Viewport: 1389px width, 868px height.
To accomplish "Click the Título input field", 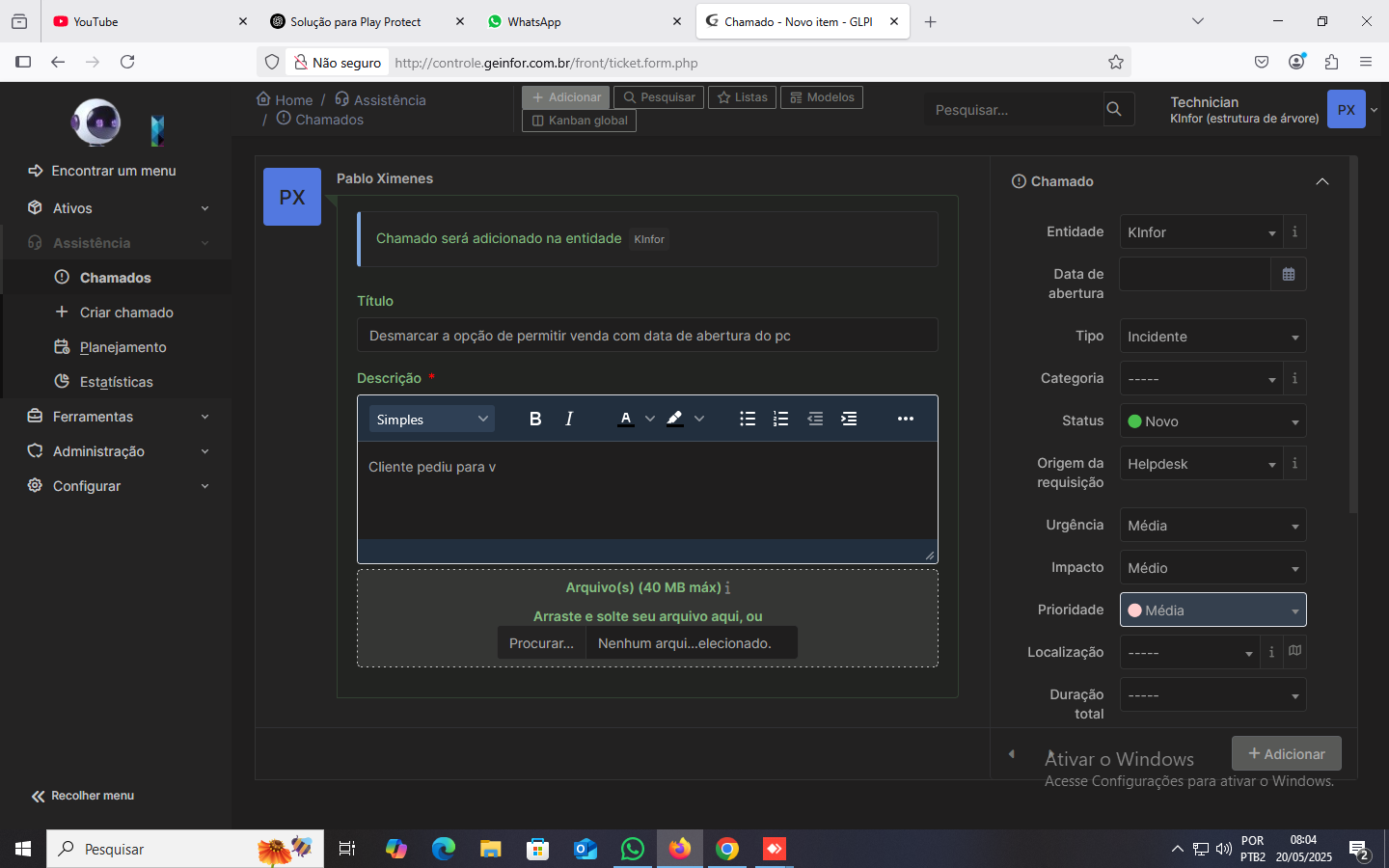I will [647, 336].
